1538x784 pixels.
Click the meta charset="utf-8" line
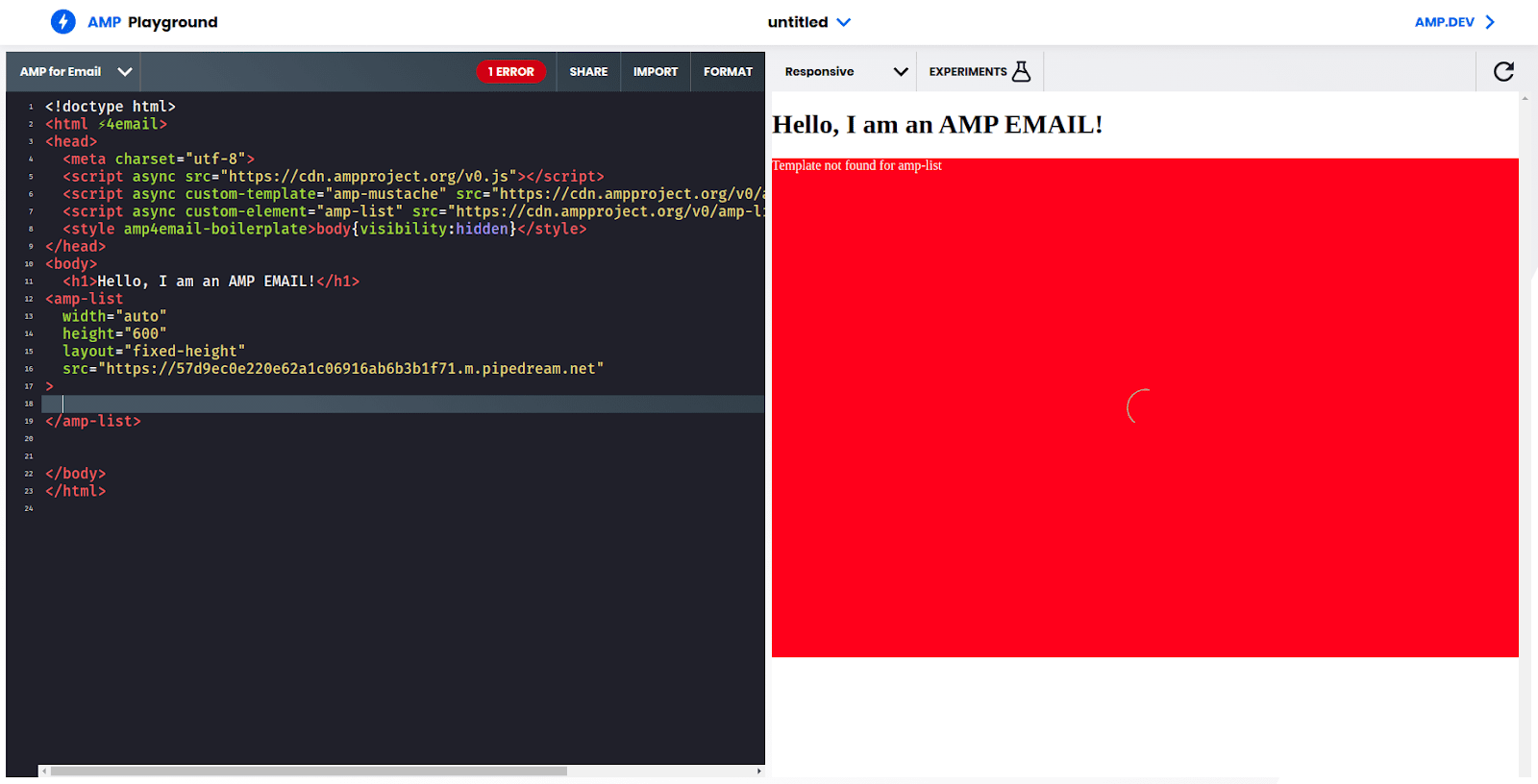tap(159, 159)
